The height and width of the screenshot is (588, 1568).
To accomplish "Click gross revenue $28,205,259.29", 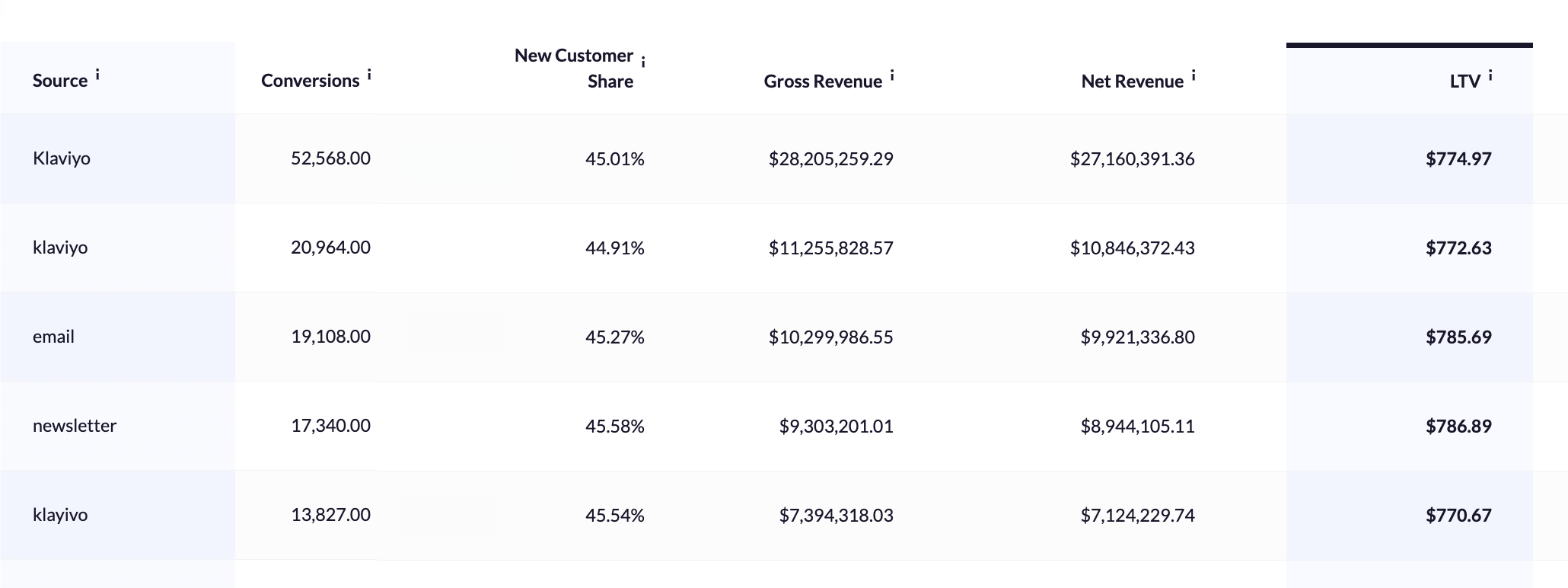I will coord(831,159).
